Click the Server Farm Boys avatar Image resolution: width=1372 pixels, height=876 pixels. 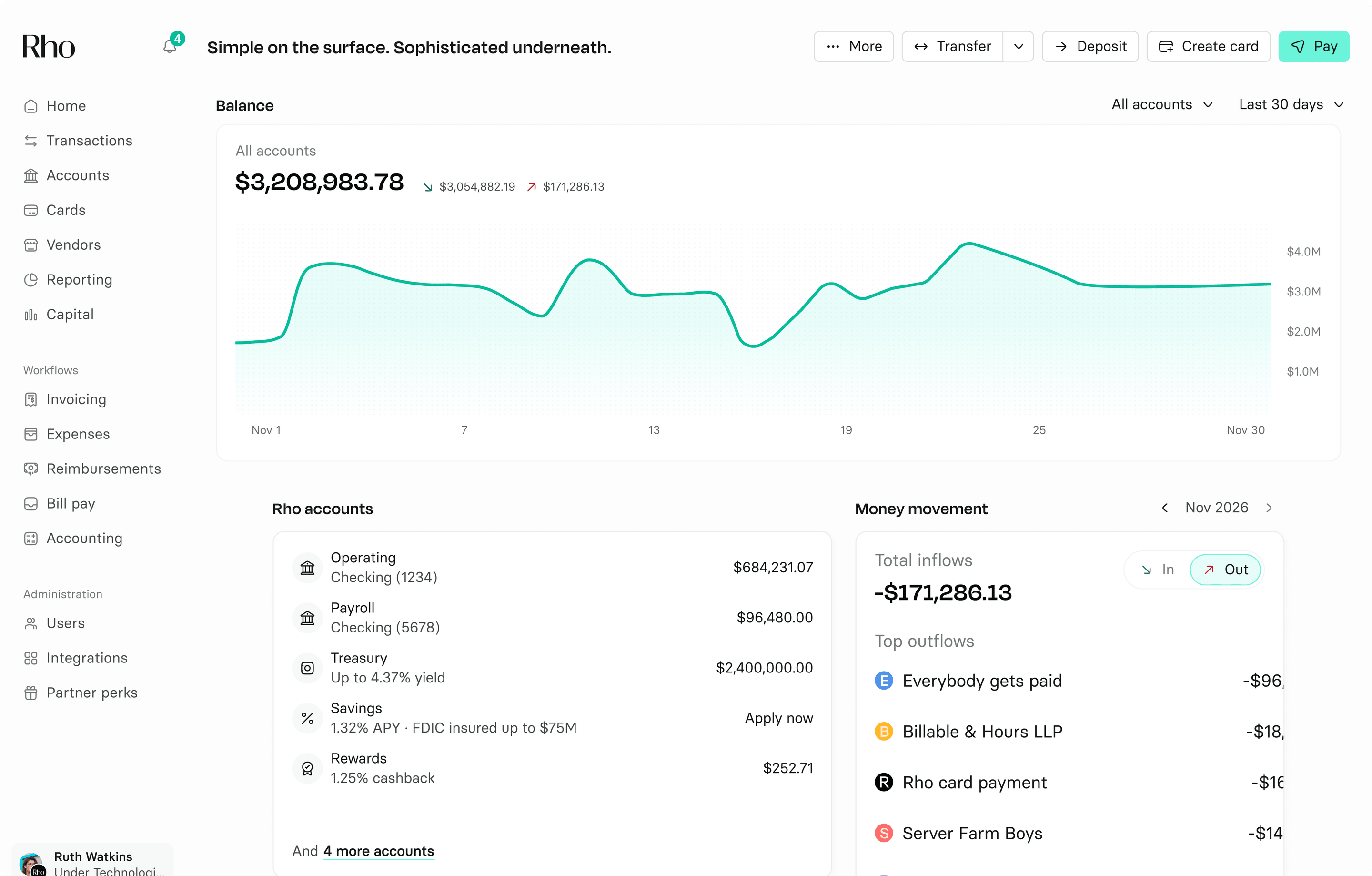coord(884,833)
